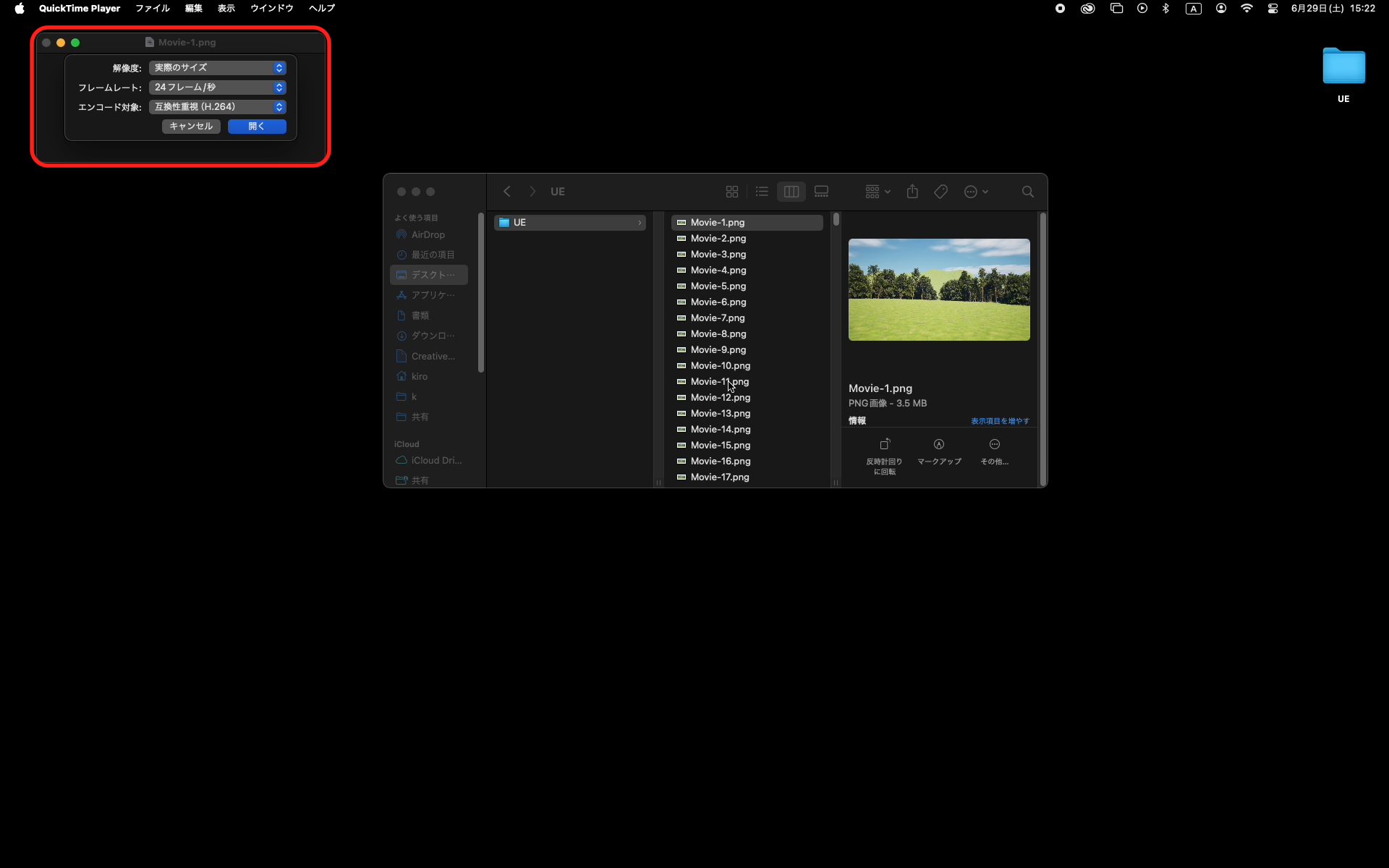Click the マークアップ preview action
1389x868 pixels.
939,452
